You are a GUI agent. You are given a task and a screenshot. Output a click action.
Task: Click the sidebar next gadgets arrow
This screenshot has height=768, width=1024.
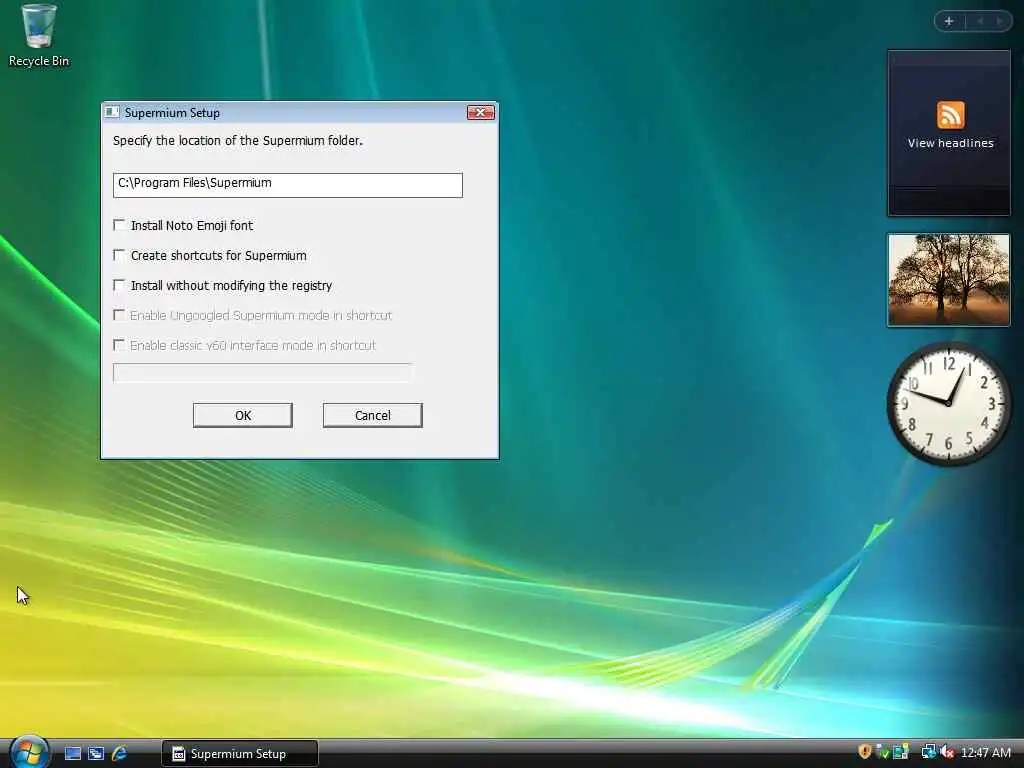(x=999, y=22)
